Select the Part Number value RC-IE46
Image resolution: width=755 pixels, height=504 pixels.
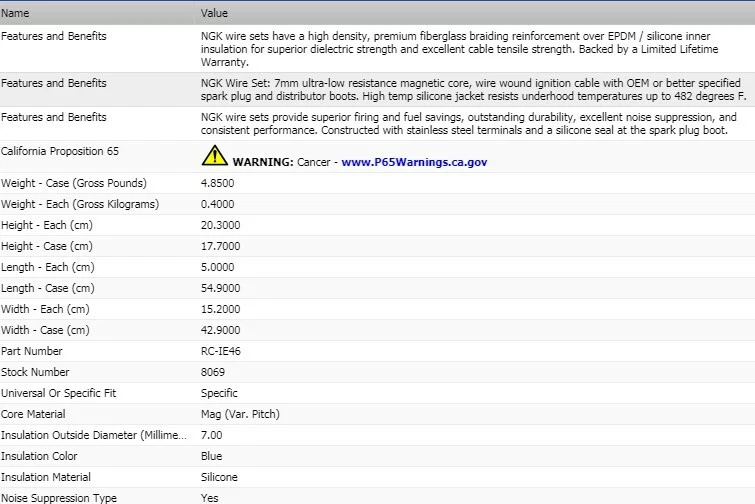pos(221,351)
